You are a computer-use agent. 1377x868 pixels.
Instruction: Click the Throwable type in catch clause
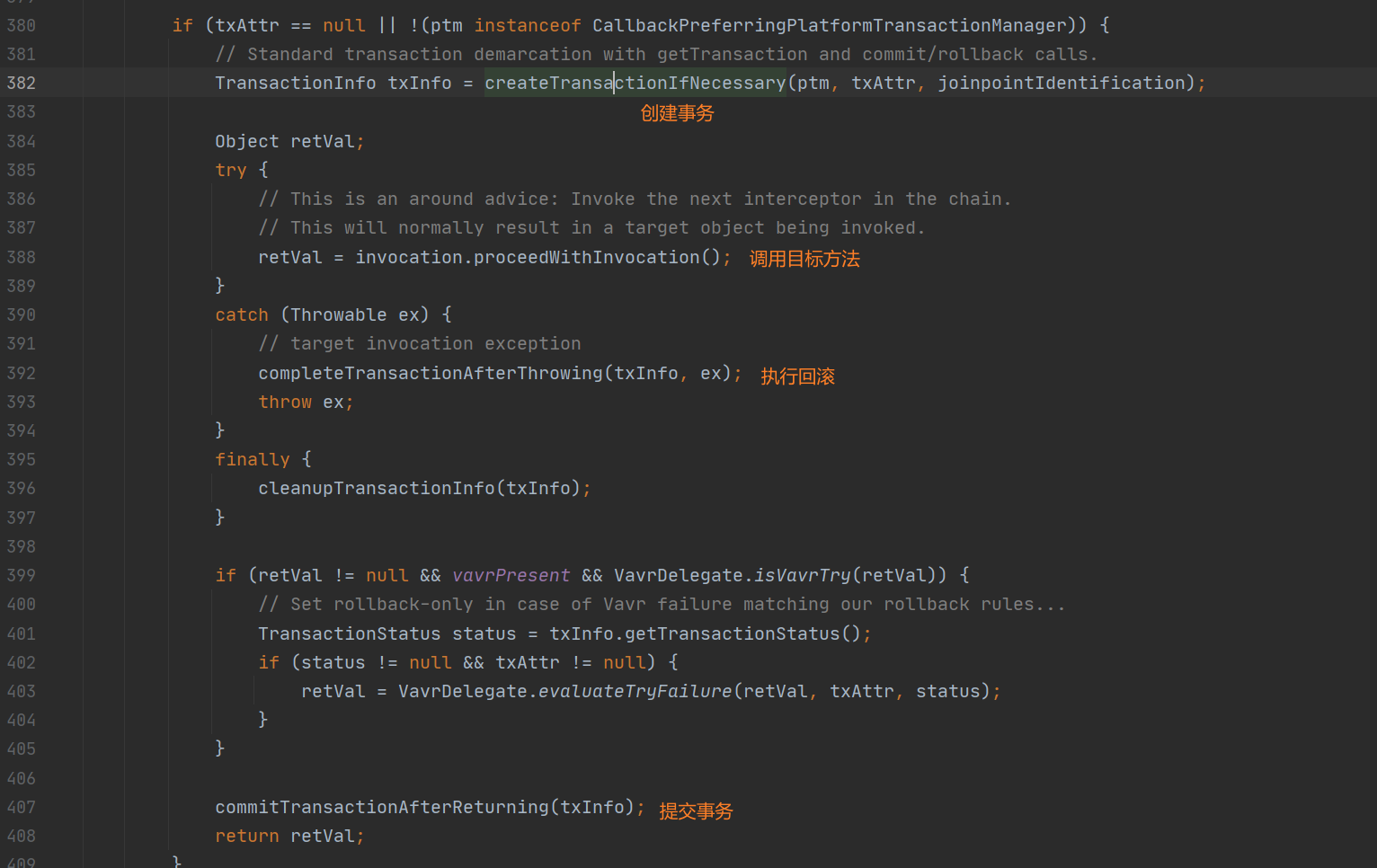(x=339, y=314)
